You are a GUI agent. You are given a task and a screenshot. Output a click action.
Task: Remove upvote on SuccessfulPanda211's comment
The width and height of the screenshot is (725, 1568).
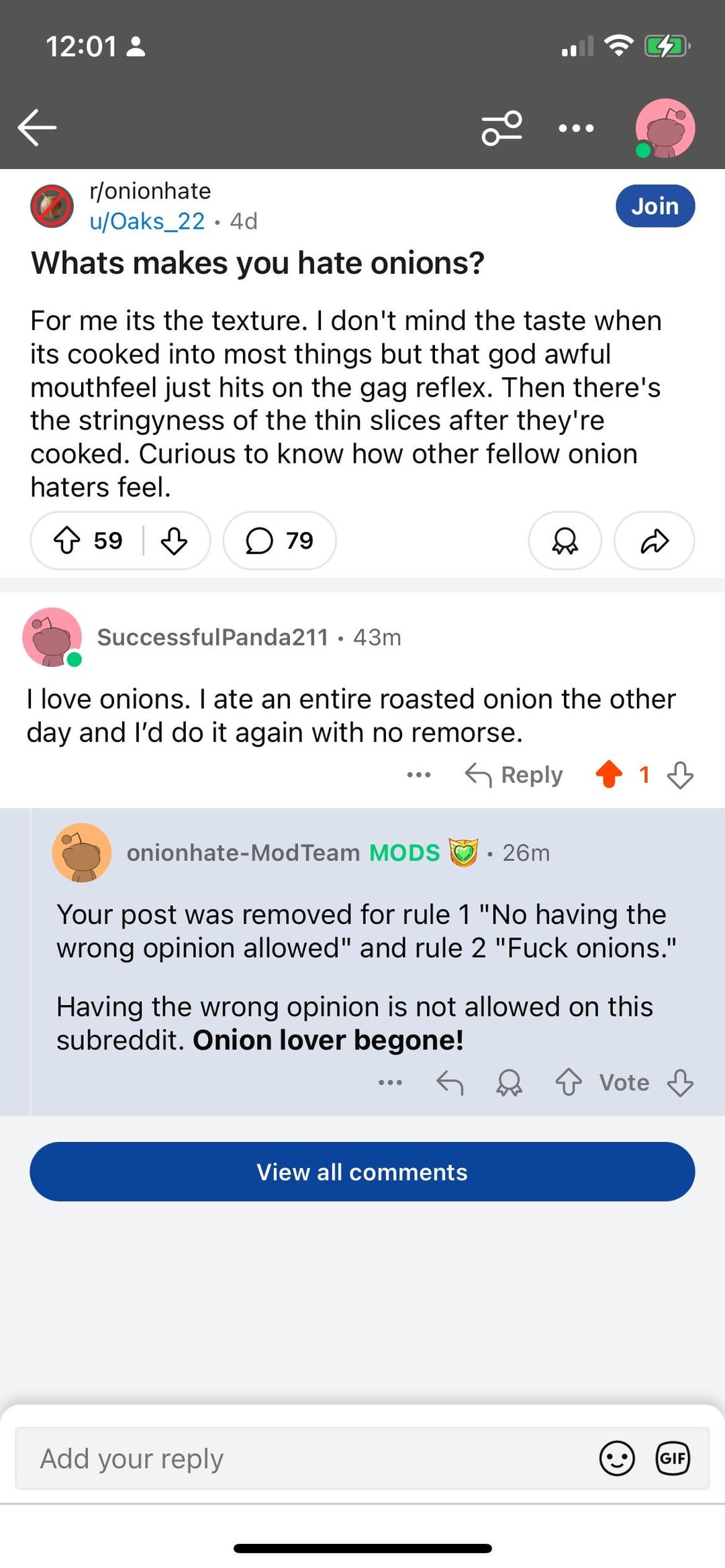[x=609, y=774]
